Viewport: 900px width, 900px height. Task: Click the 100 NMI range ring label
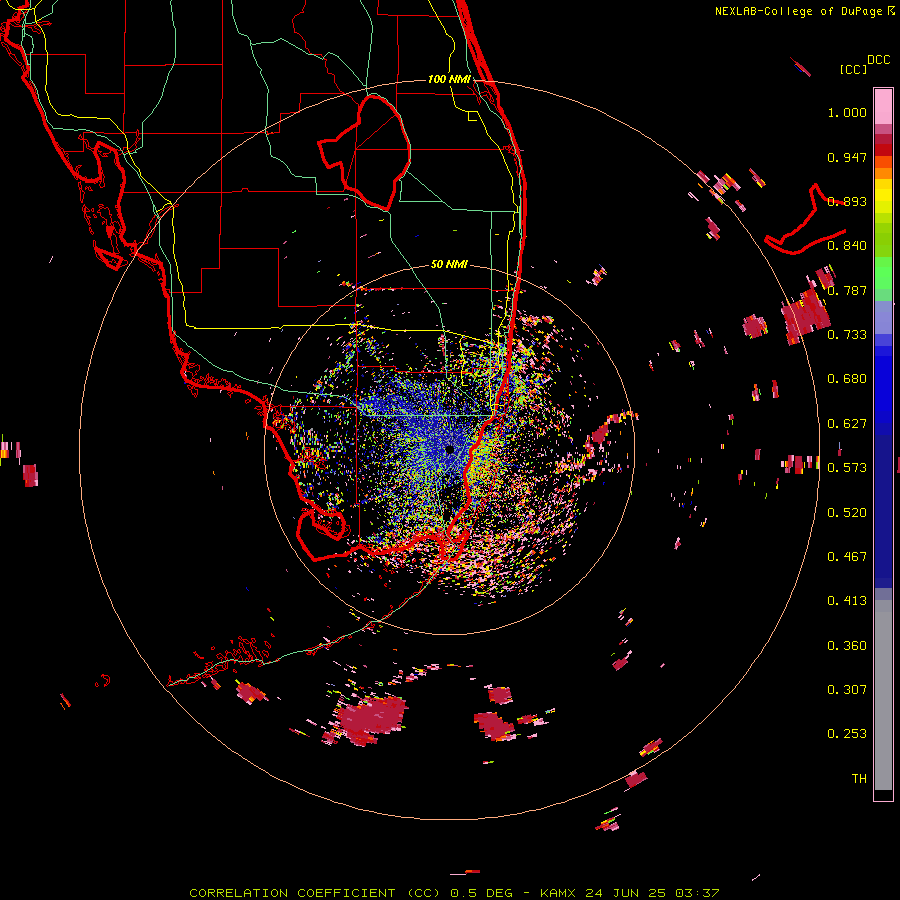coord(449,79)
